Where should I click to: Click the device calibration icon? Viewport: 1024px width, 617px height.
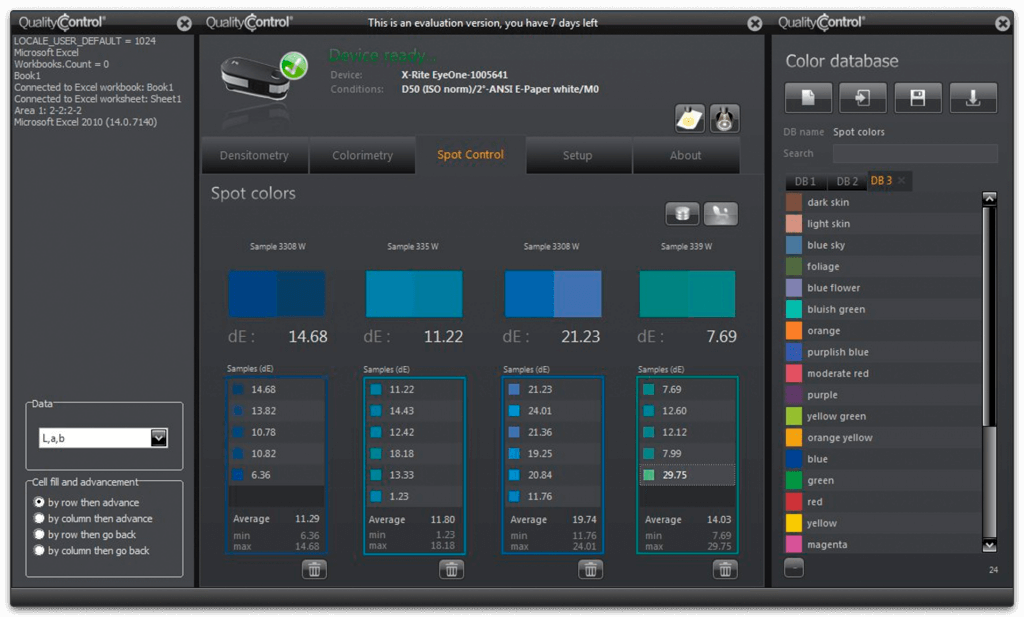coord(724,118)
